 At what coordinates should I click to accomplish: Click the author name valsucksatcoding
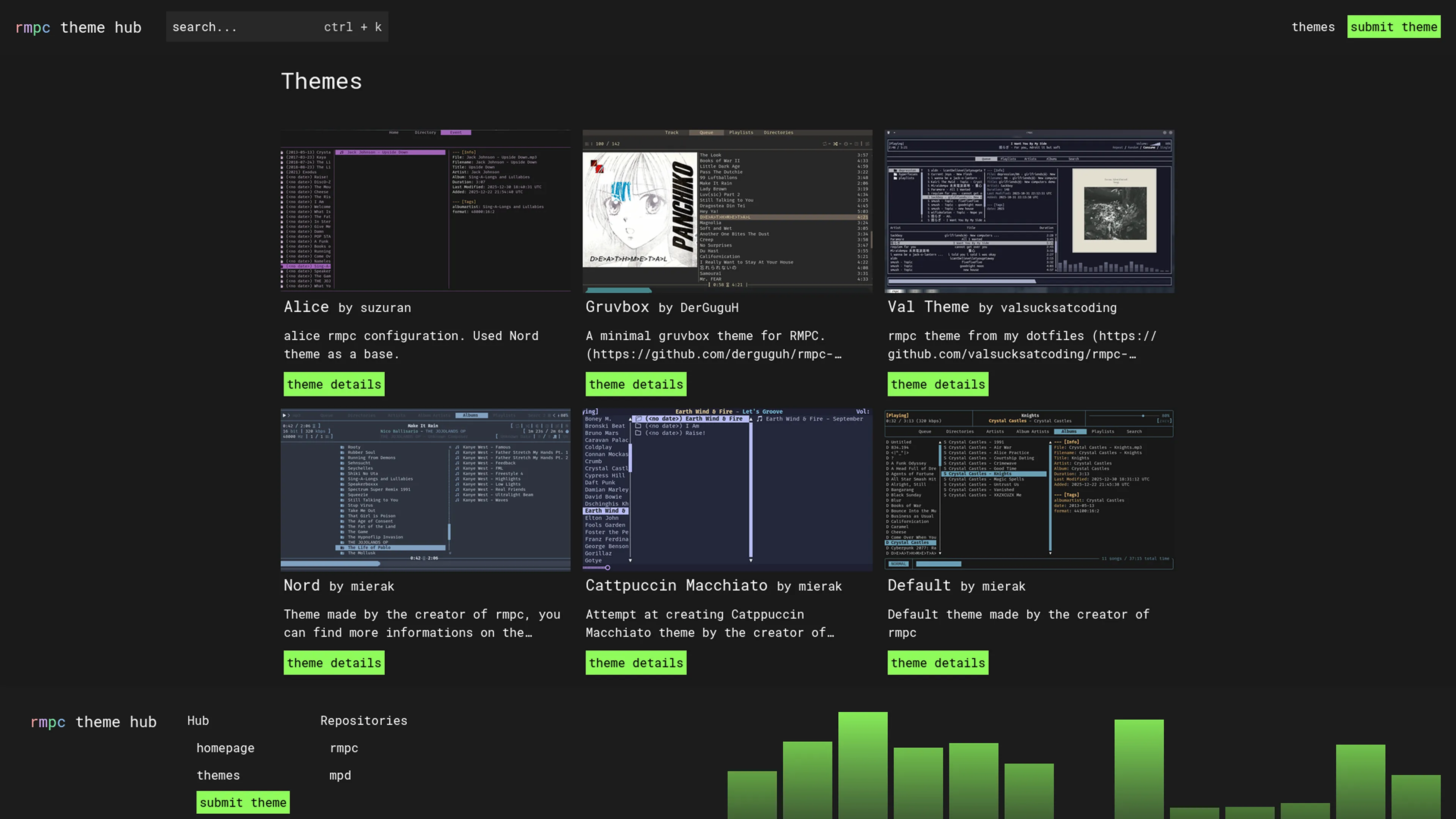pos(1059,308)
